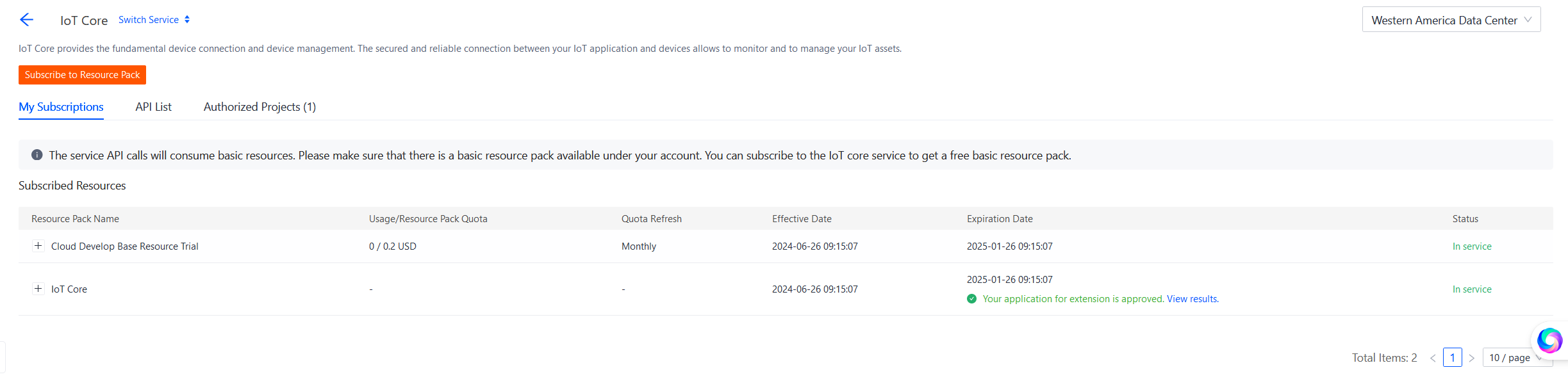Go to the next page arrow

(1472, 358)
